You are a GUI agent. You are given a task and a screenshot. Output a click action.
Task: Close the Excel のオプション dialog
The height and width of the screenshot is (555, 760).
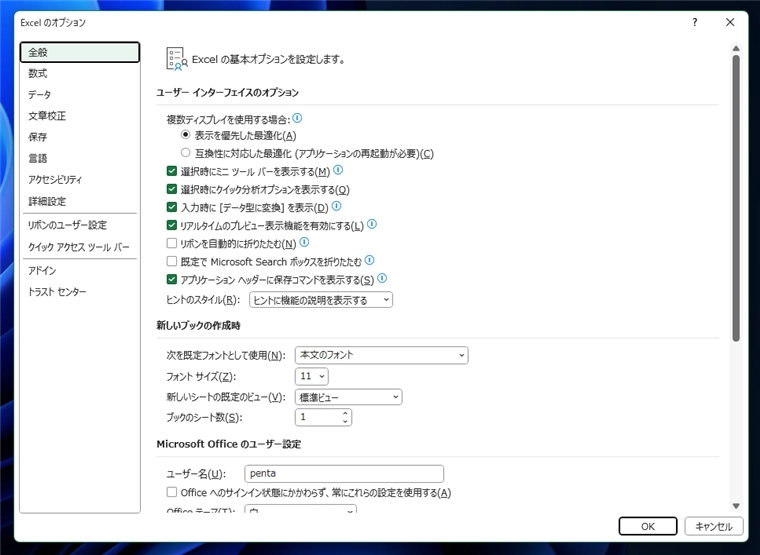pyautogui.click(x=730, y=22)
